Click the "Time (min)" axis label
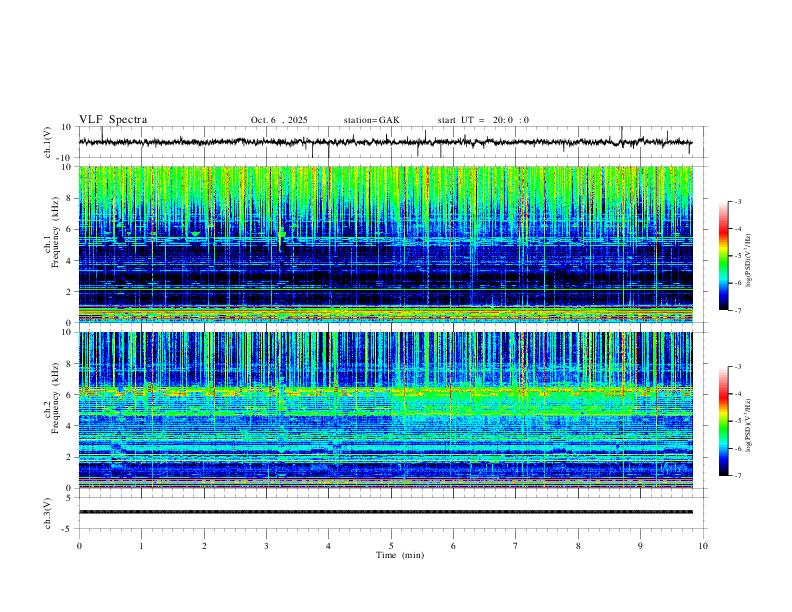792x612 pixels. [x=400, y=555]
